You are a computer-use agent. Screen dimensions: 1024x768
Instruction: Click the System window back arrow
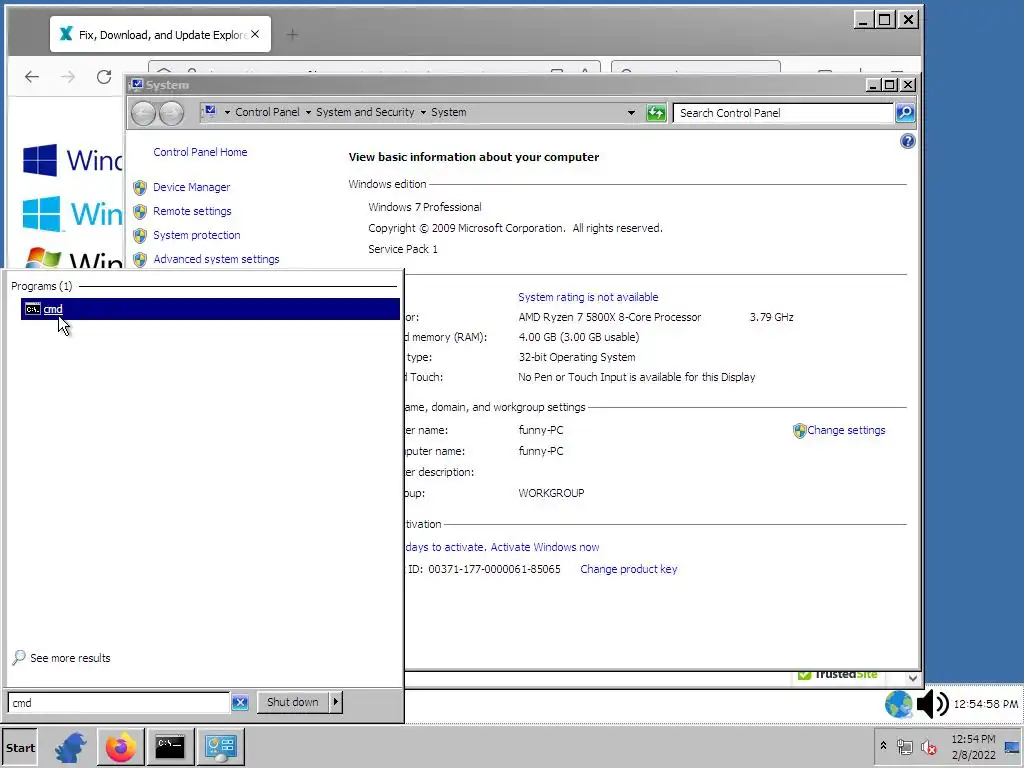coord(144,113)
